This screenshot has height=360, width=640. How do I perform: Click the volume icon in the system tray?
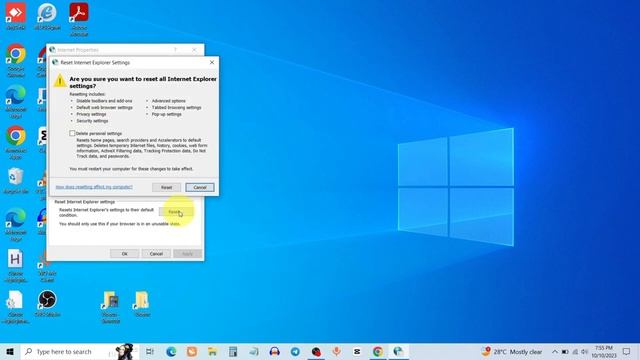[584, 351]
